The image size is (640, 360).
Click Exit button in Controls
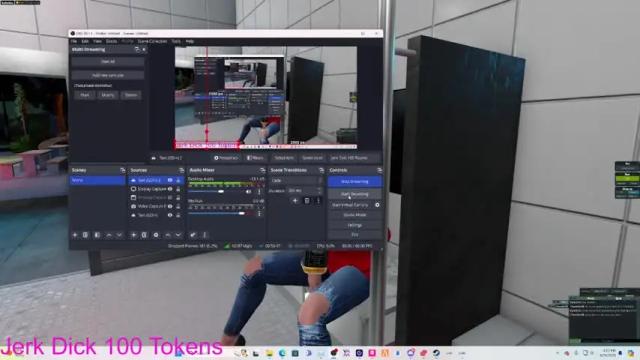[355, 235]
